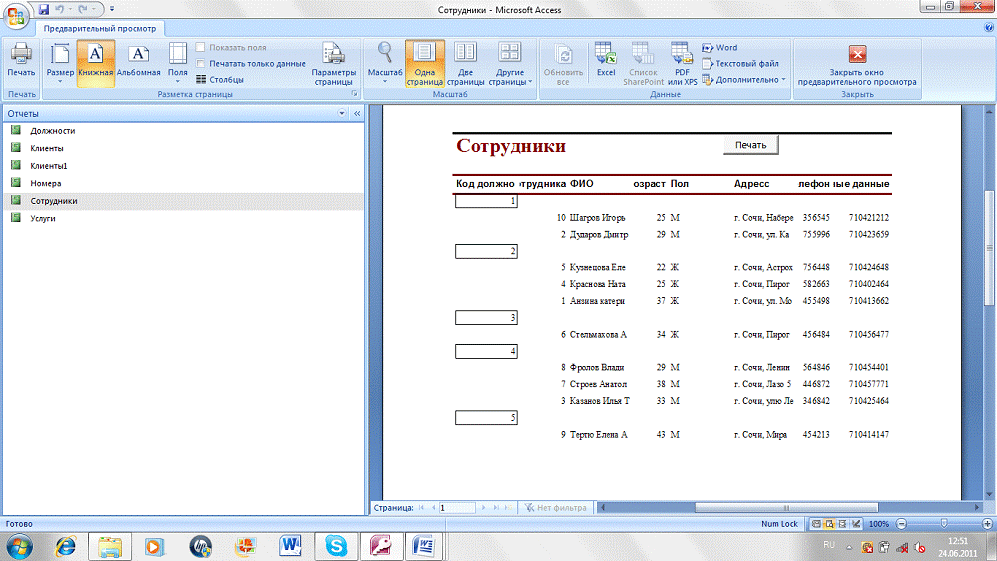Click the Печать button in the report
This screenshot has width=997, height=561.
coord(750,145)
